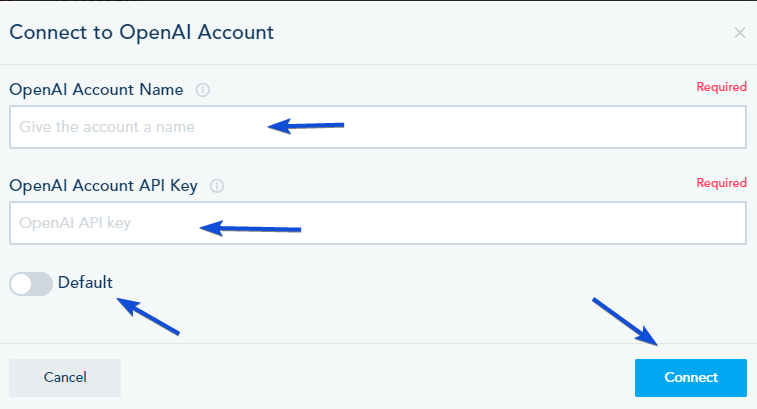Click the 'Give the account a name' placeholder
Screen dimensions: 757x409
coord(106,127)
